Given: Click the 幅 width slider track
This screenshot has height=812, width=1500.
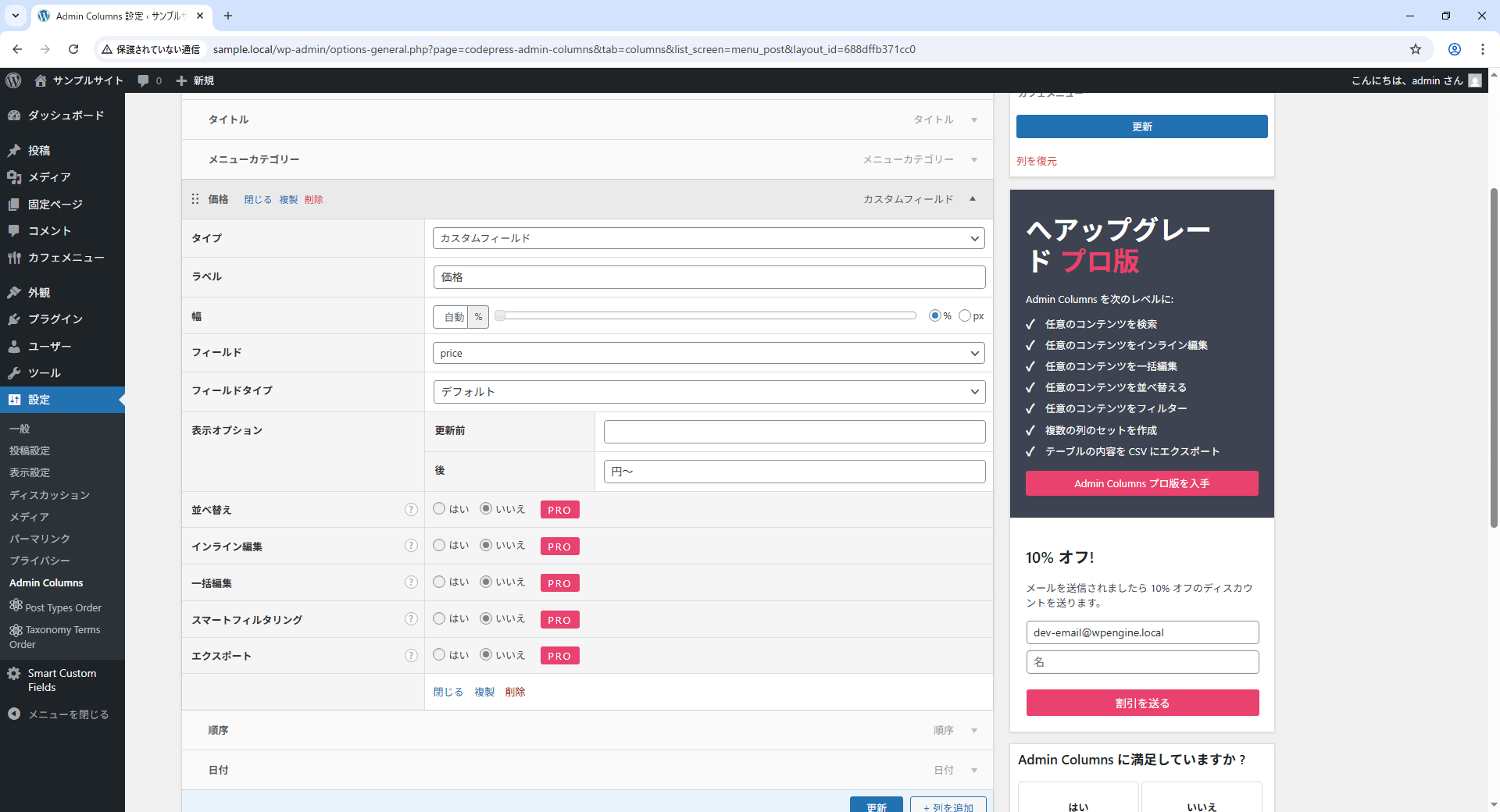Looking at the screenshot, I should [705, 315].
